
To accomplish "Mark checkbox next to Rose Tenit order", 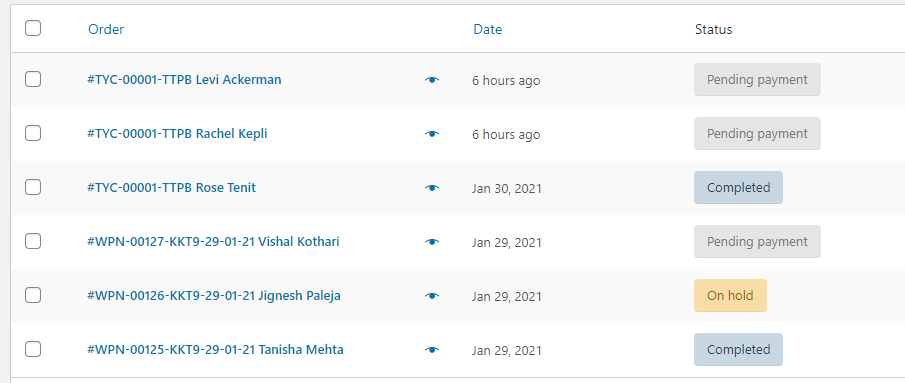I will (x=33, y=187).
